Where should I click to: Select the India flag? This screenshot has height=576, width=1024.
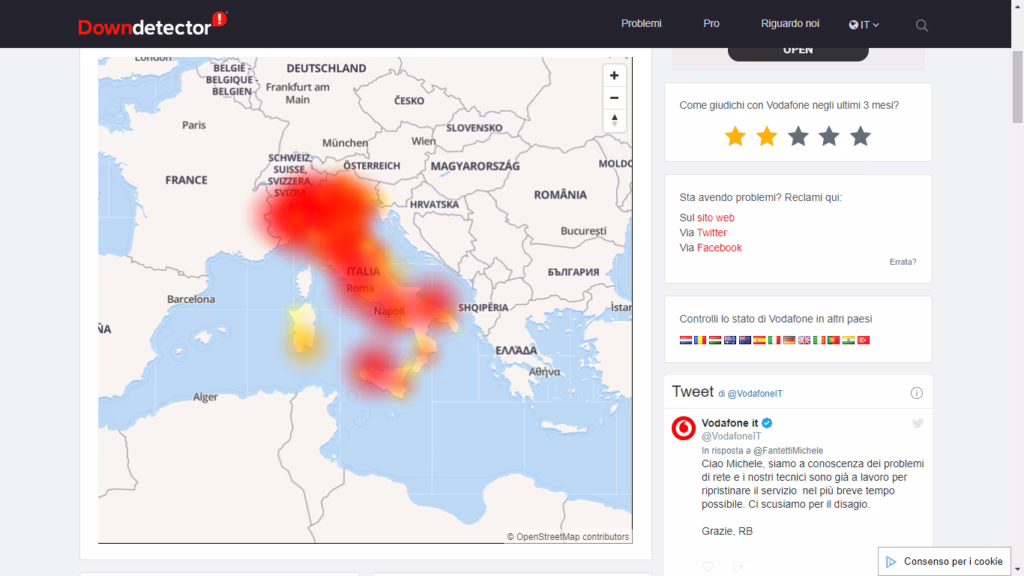(x=848, y=340)
